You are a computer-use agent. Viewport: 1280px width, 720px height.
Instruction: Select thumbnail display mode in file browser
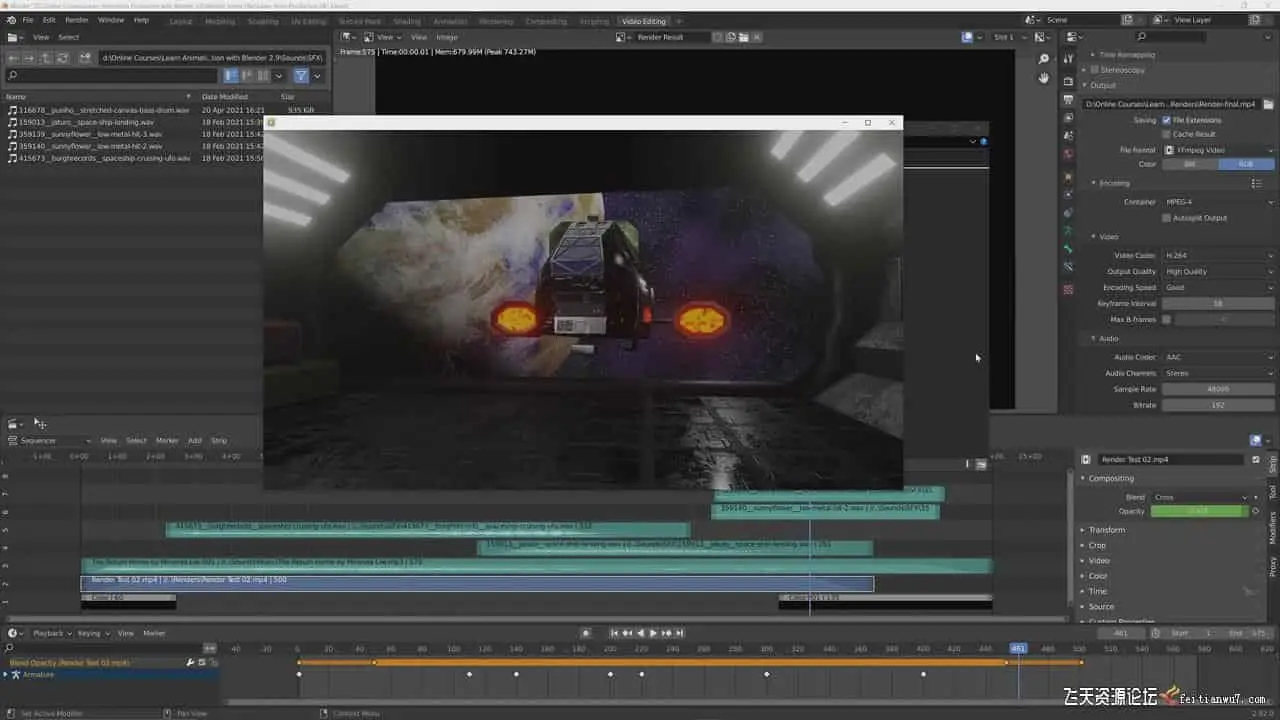263,75
